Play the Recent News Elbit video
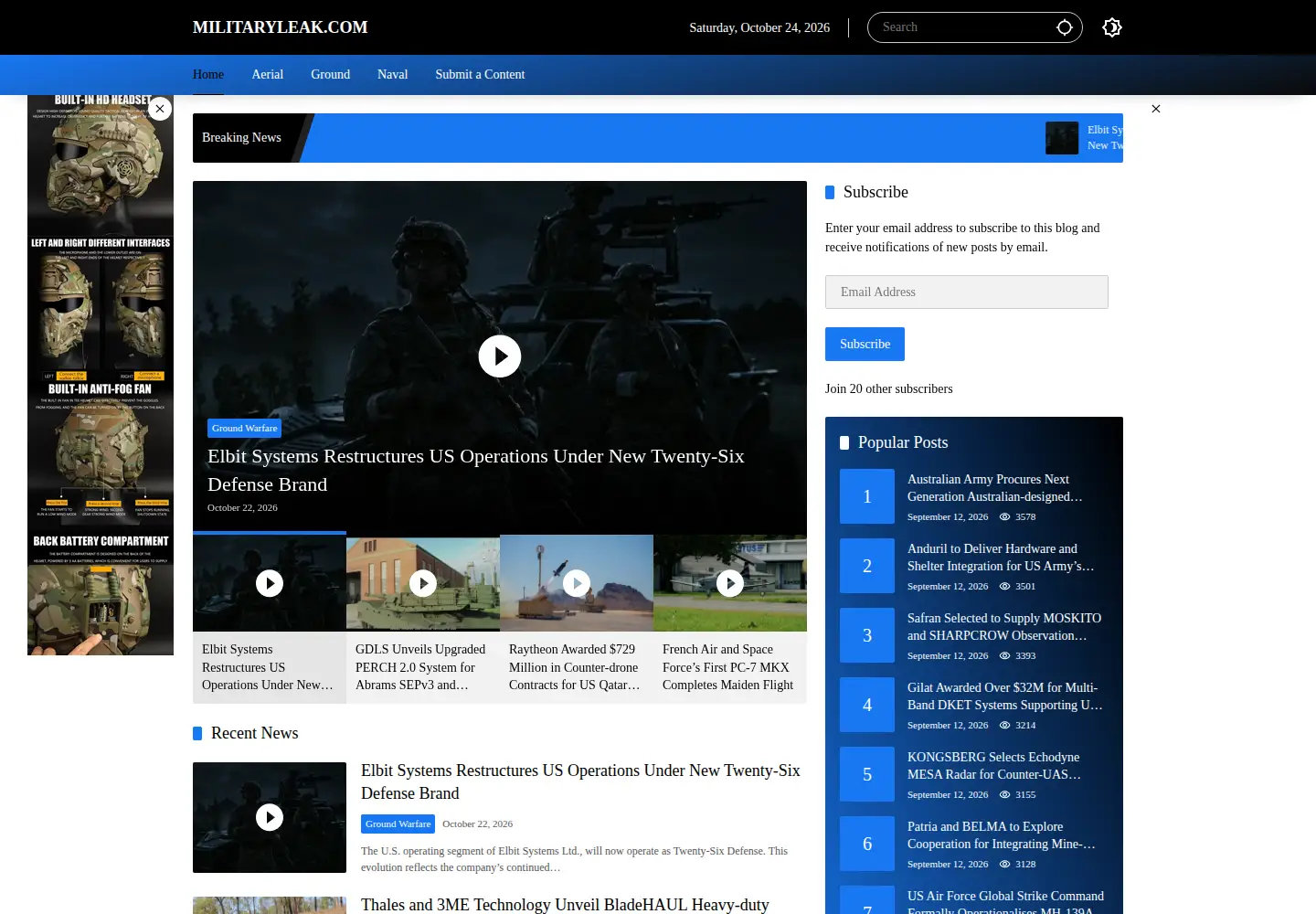The image size is (1316, 914). click(x=270, y=817)
